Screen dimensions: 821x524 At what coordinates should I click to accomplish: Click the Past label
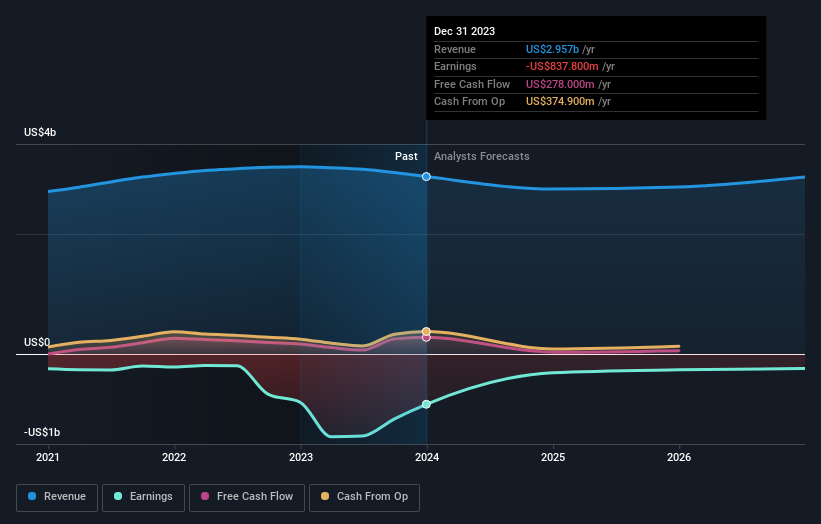406,157
